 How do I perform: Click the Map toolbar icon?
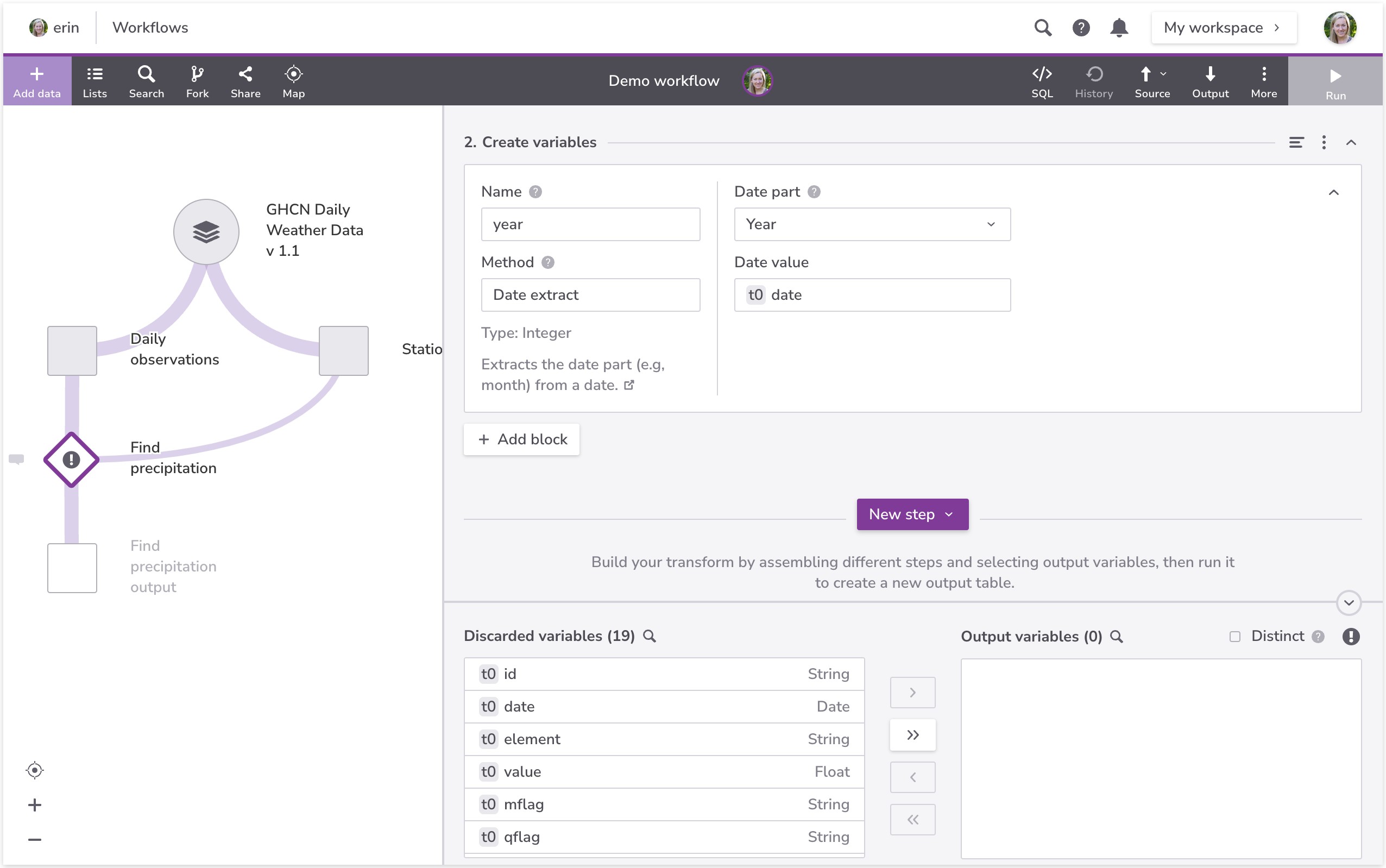[x=293, y=81]
